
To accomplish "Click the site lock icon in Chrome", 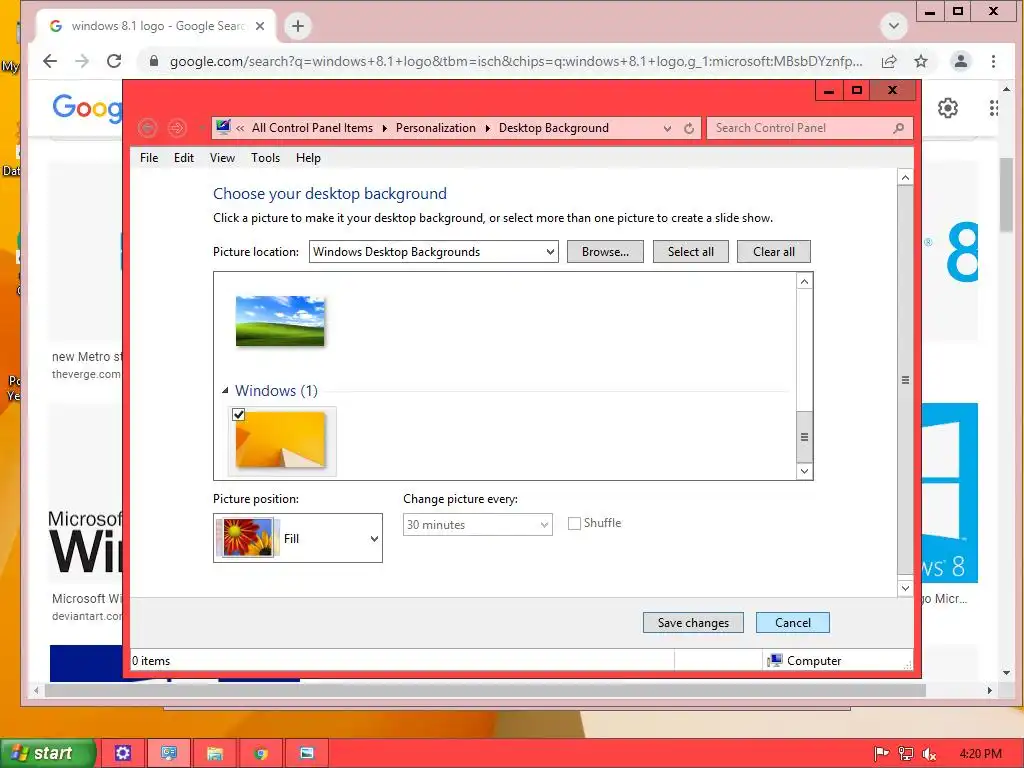I will tap(154, 61).
